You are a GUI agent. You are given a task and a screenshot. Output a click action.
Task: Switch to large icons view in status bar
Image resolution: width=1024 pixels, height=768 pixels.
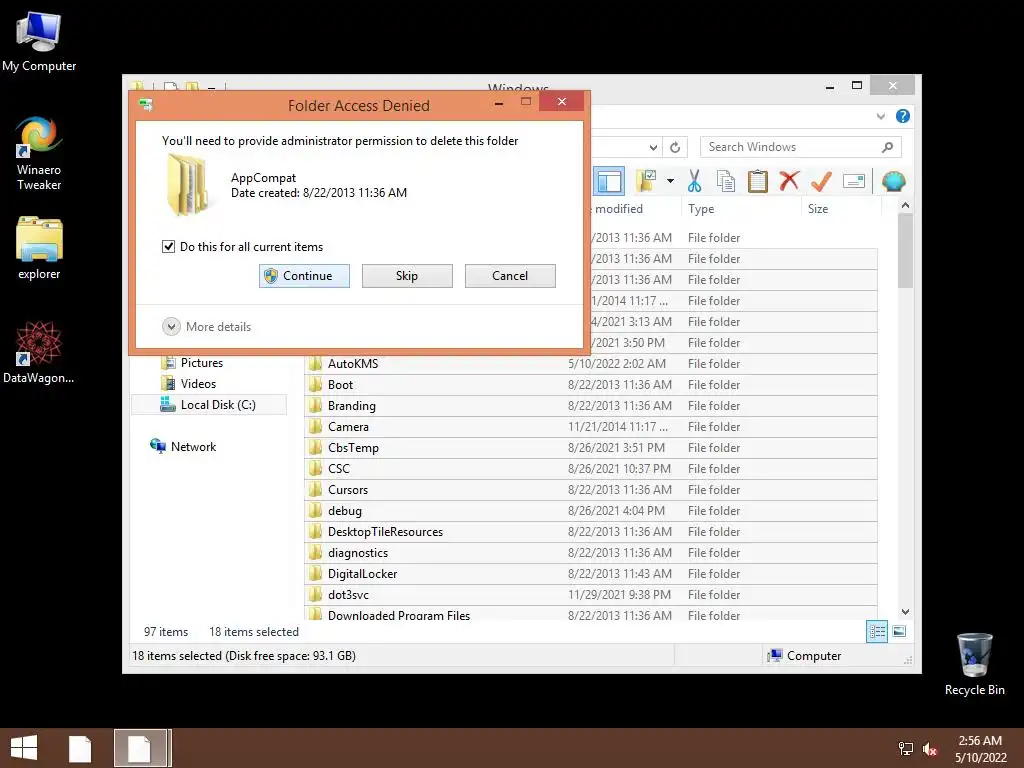(x=899, y=632)
